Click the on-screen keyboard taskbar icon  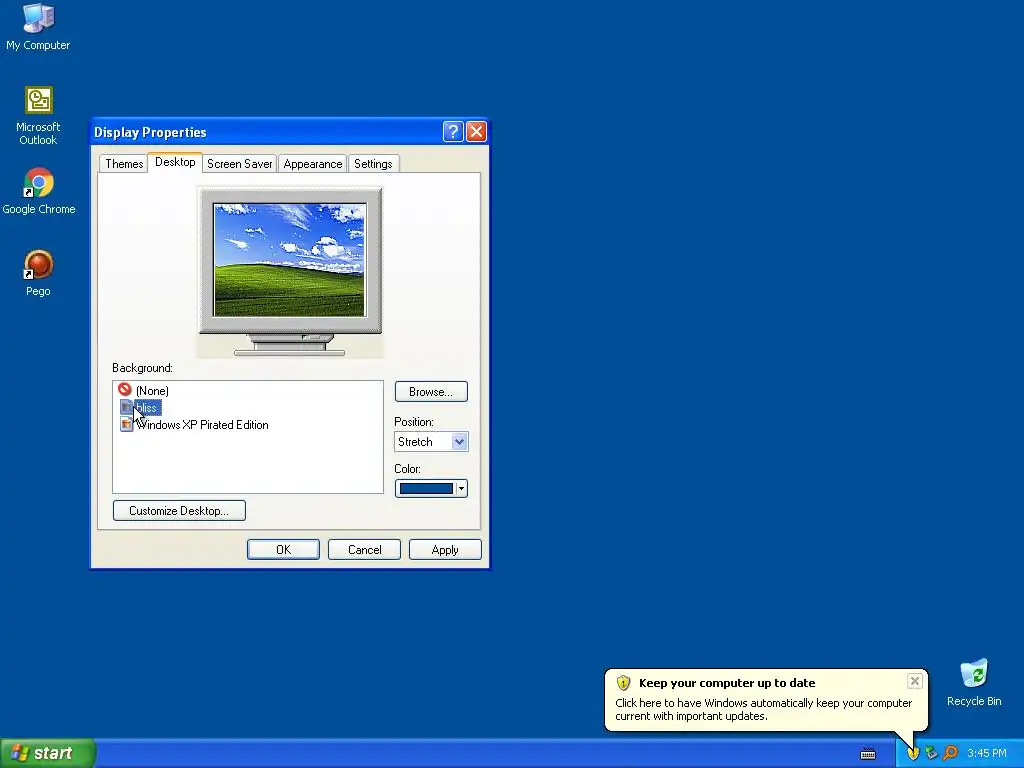[x=868, y=754]
